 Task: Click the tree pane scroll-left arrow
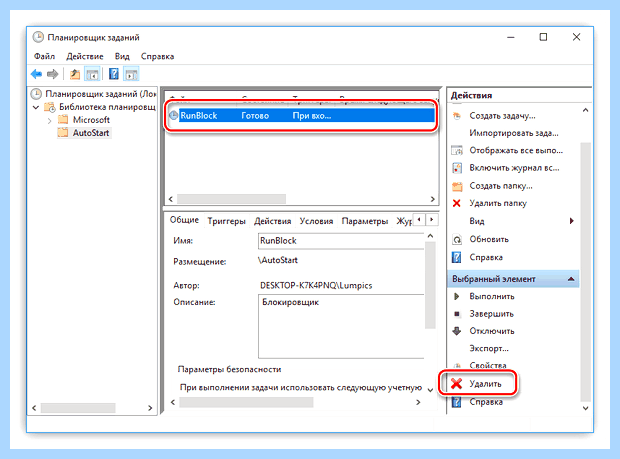[x=34, y=408]
